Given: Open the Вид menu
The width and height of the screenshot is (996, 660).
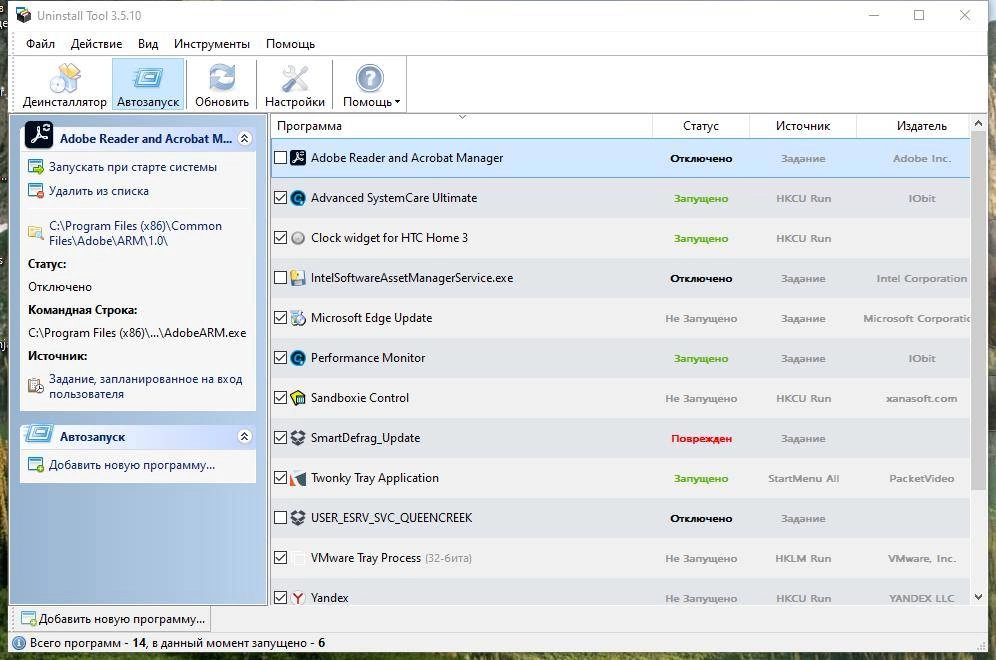Looking at the screenshot, I should point(148,44).
